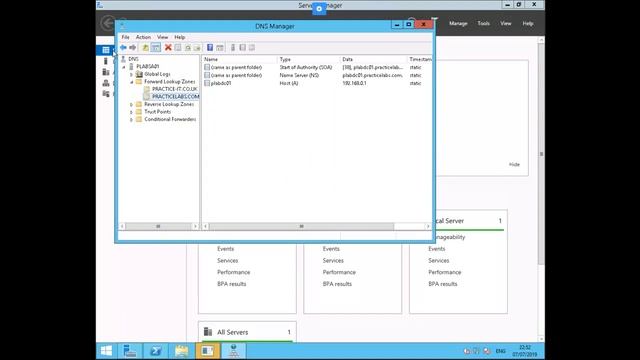Expand the Global Logs node
640x360 pixels.
pos(131,74)
